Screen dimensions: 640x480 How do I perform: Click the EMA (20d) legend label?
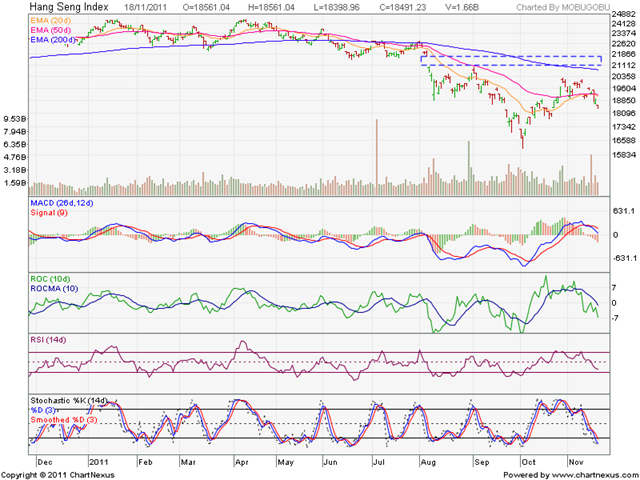click(x=51, y=21)
